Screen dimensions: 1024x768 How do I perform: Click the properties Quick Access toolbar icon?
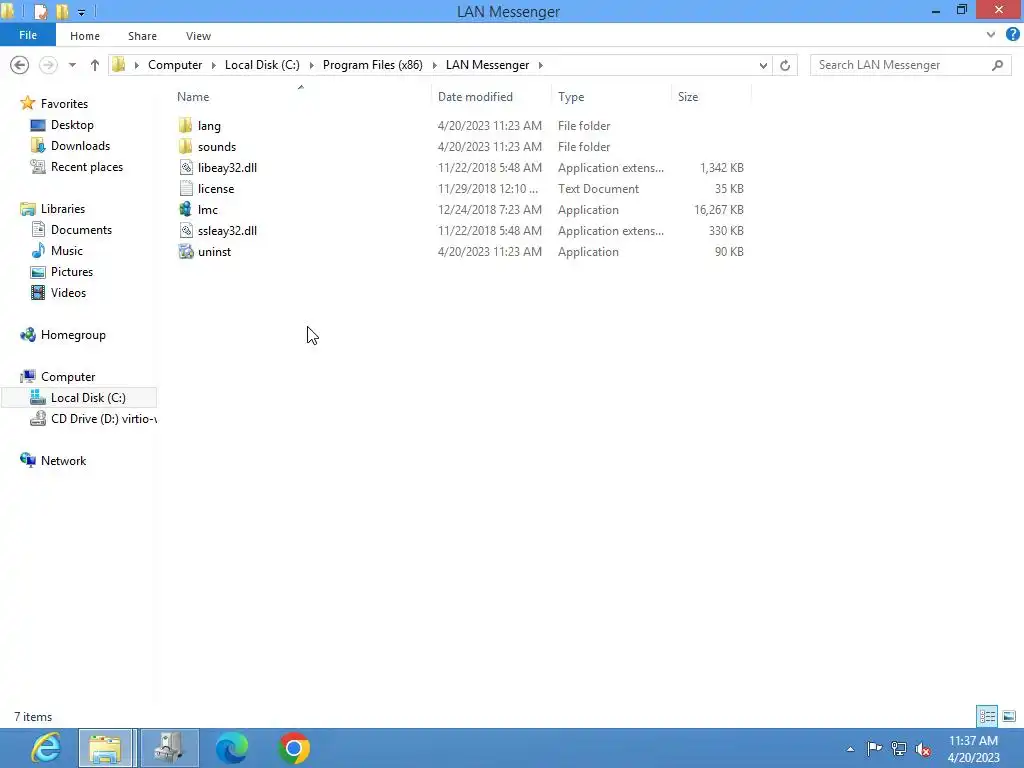(x=40, y=12)
